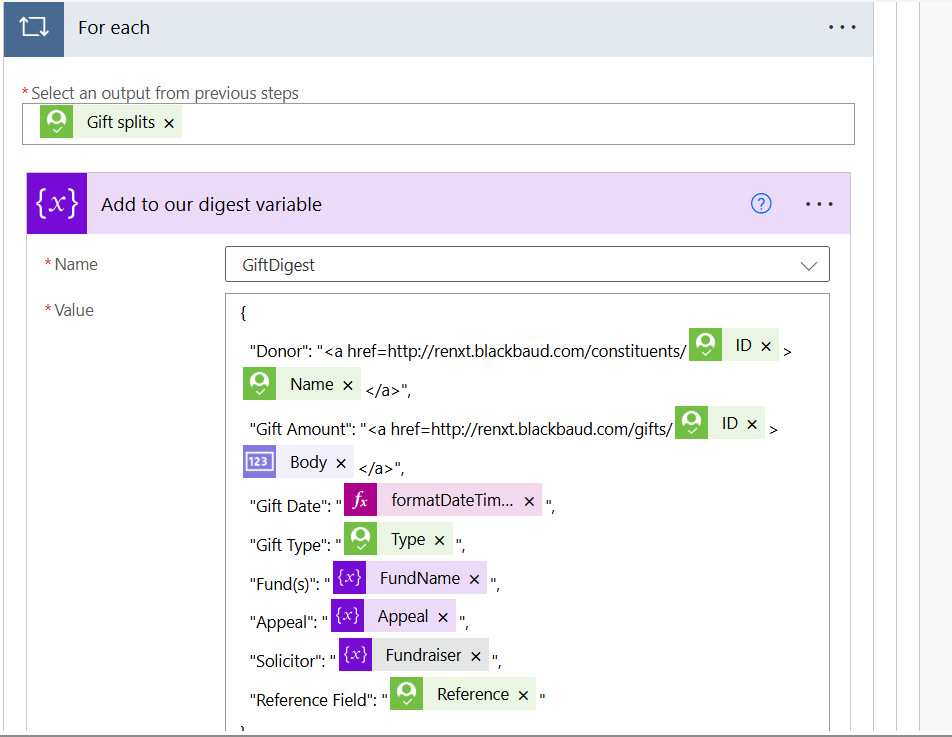
Task: Remove the Gift splits token
Action: point(169,123)
